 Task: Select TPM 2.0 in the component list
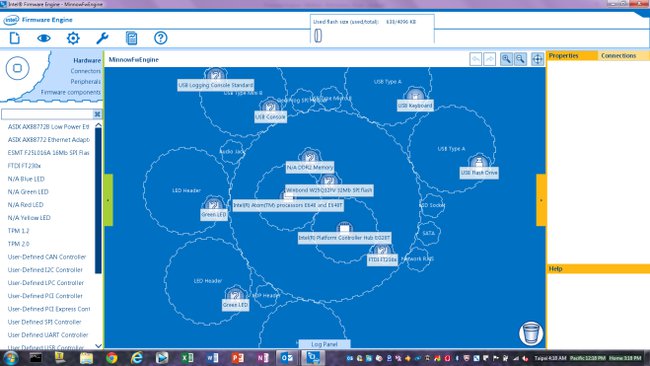(19, 244)
